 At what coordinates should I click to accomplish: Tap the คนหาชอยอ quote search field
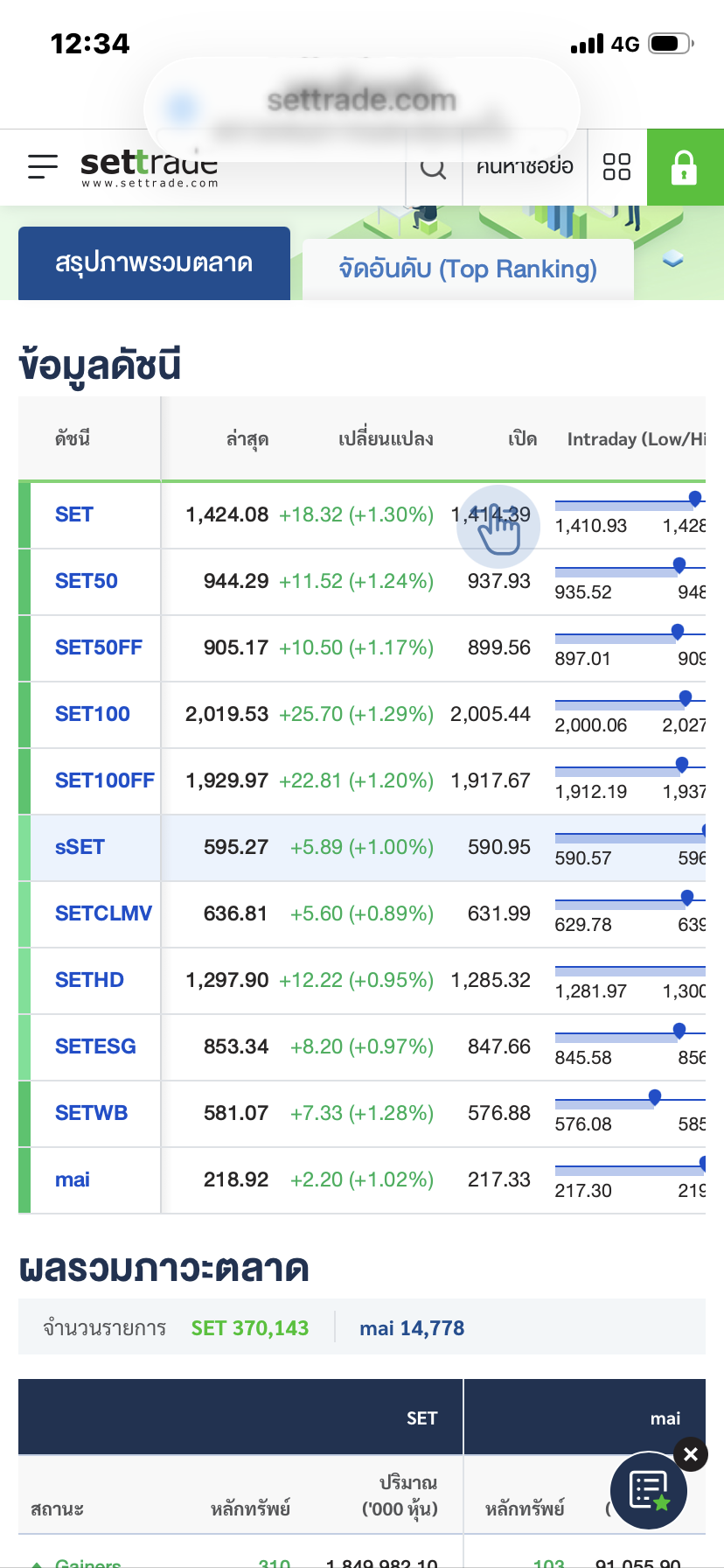[525, 167]
